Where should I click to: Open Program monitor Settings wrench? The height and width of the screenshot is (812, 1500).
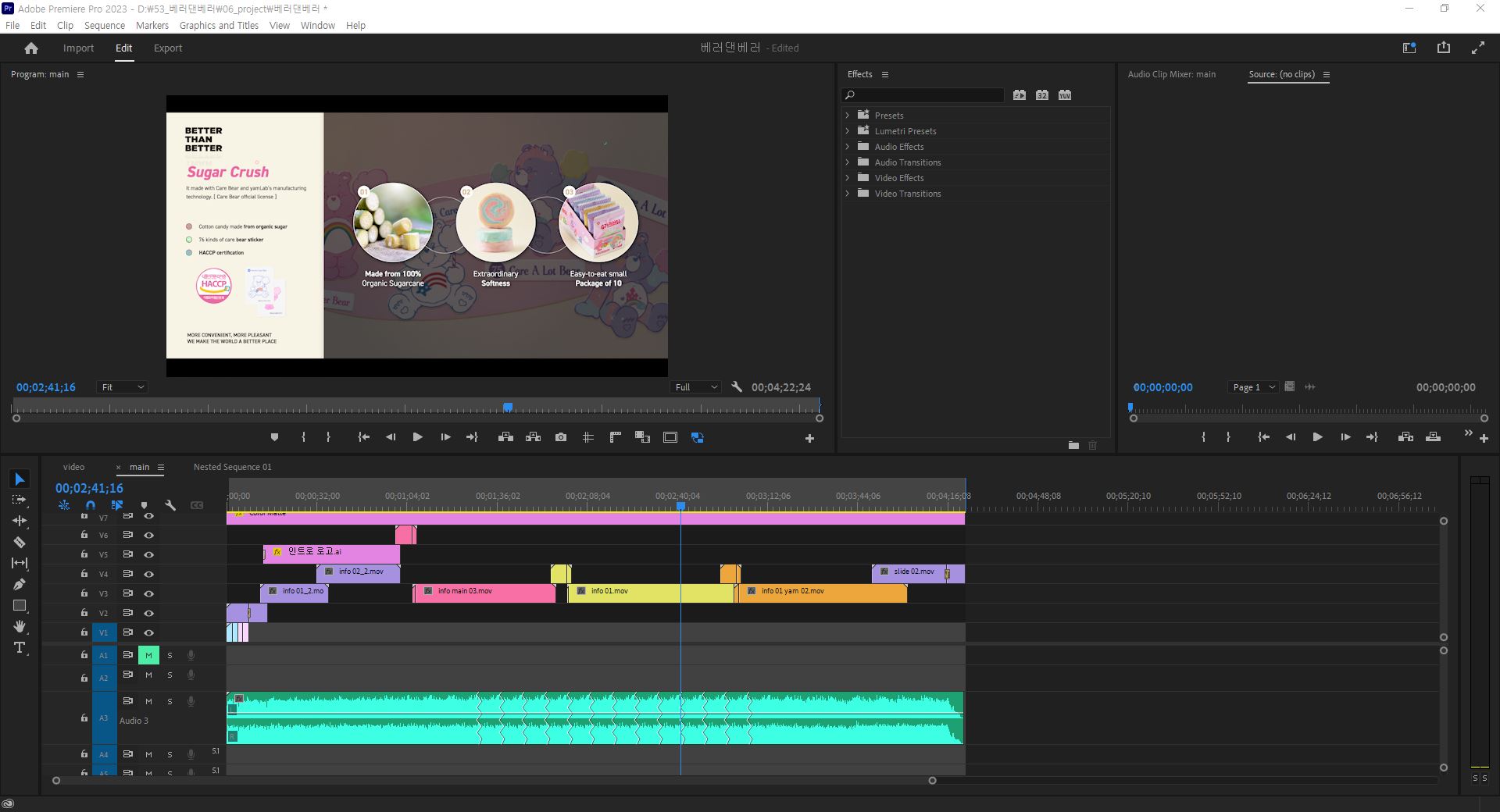coord(737,386)
